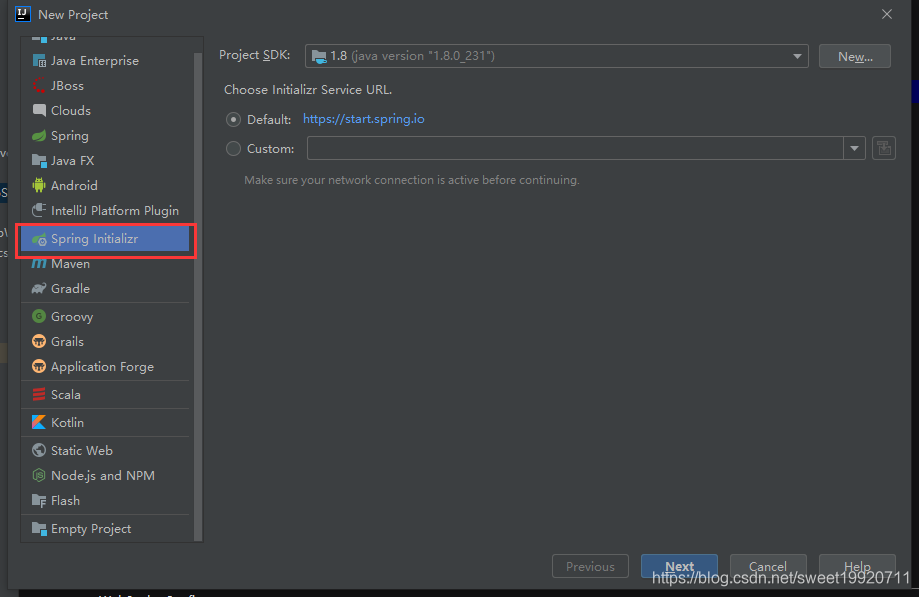Pick Android from the project list
The width and height of the screenshot is (919, 597).
[105, 186]
